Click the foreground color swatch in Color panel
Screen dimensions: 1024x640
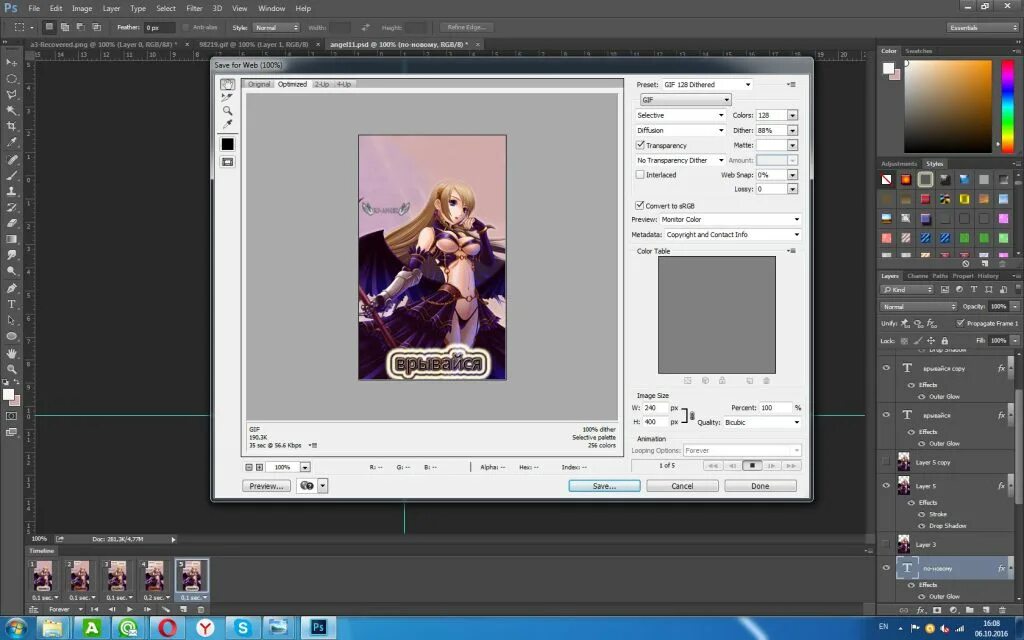888,69
